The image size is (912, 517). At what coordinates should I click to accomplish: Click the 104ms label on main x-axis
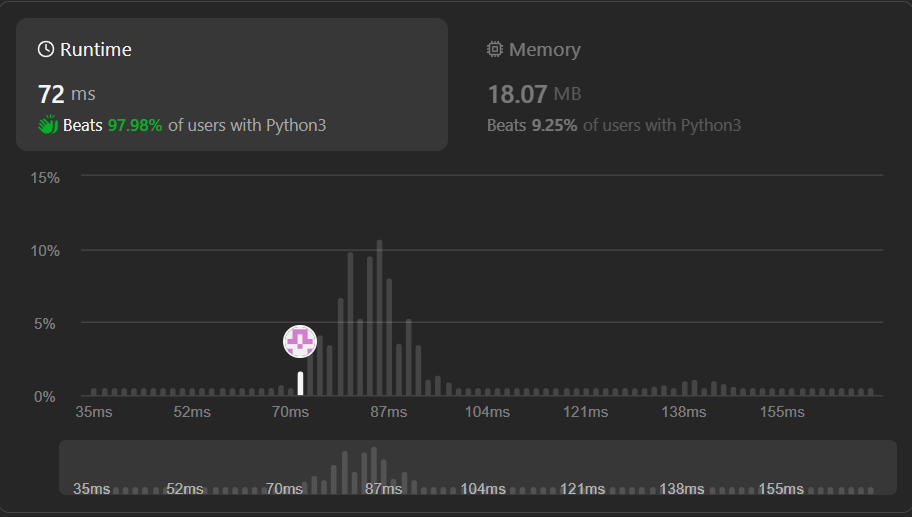(486, 411)
